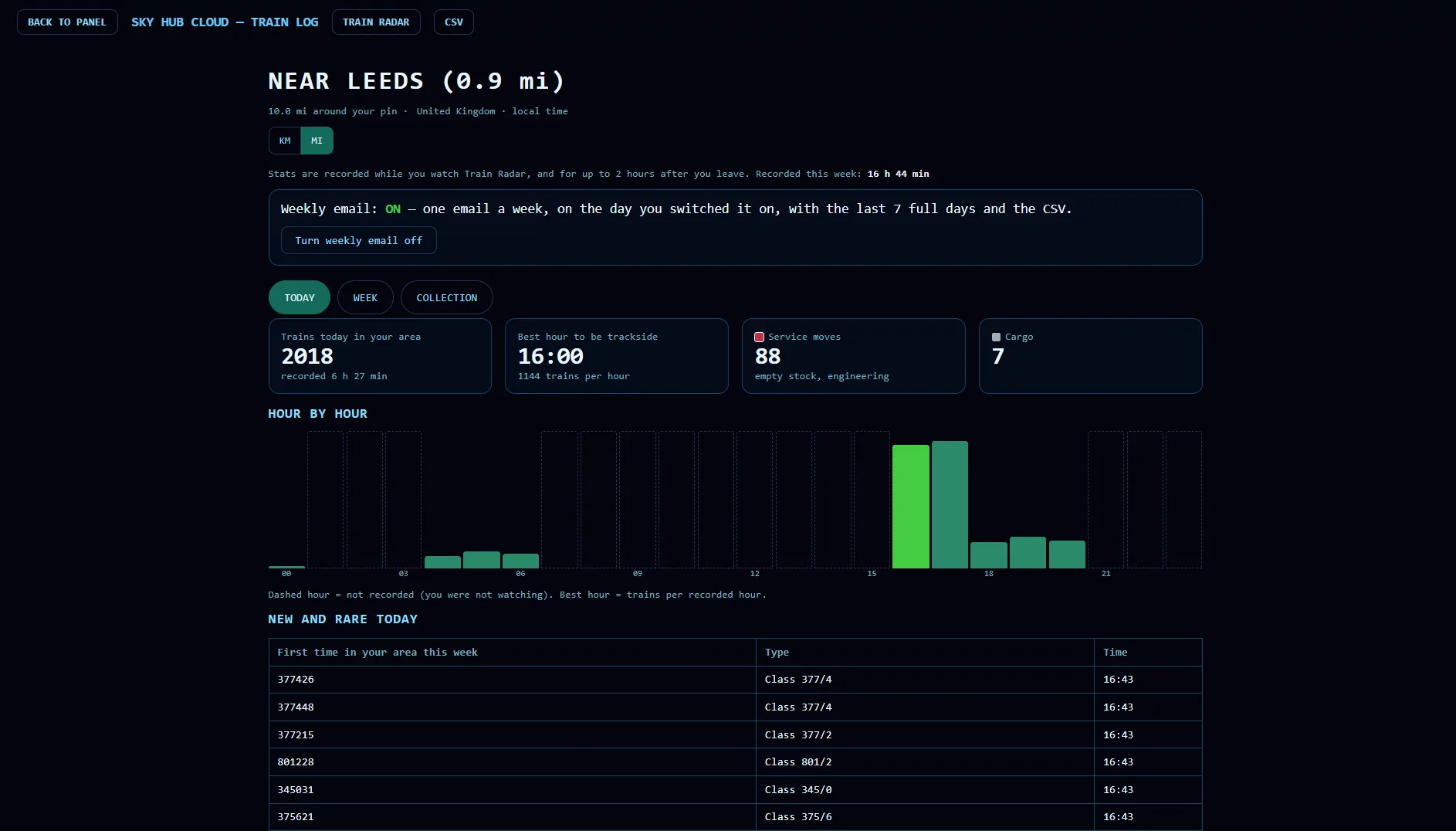Click the Sky Hub Cloud Train Log title
This screenshot has height=831, width=1456.
[225, 22]
